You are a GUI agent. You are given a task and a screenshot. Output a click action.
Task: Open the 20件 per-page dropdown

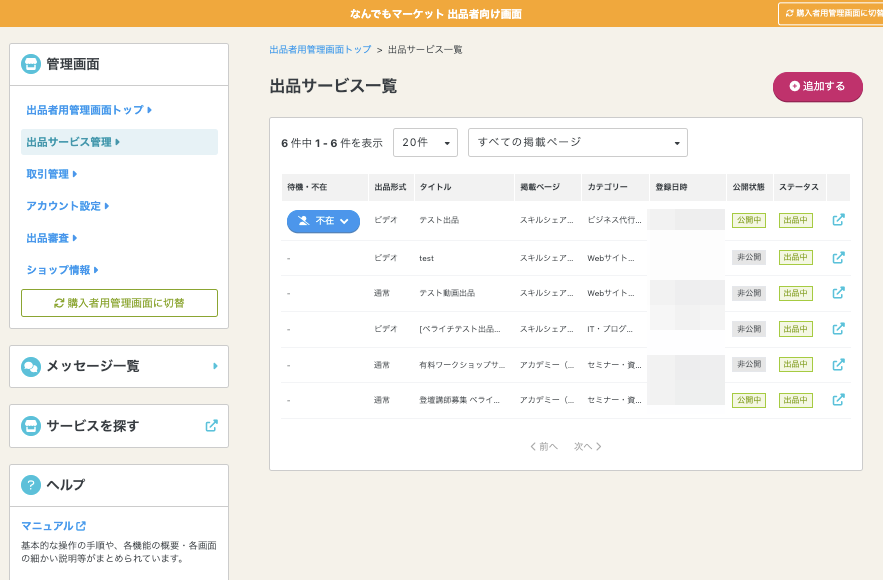click(x=425, y=143)
